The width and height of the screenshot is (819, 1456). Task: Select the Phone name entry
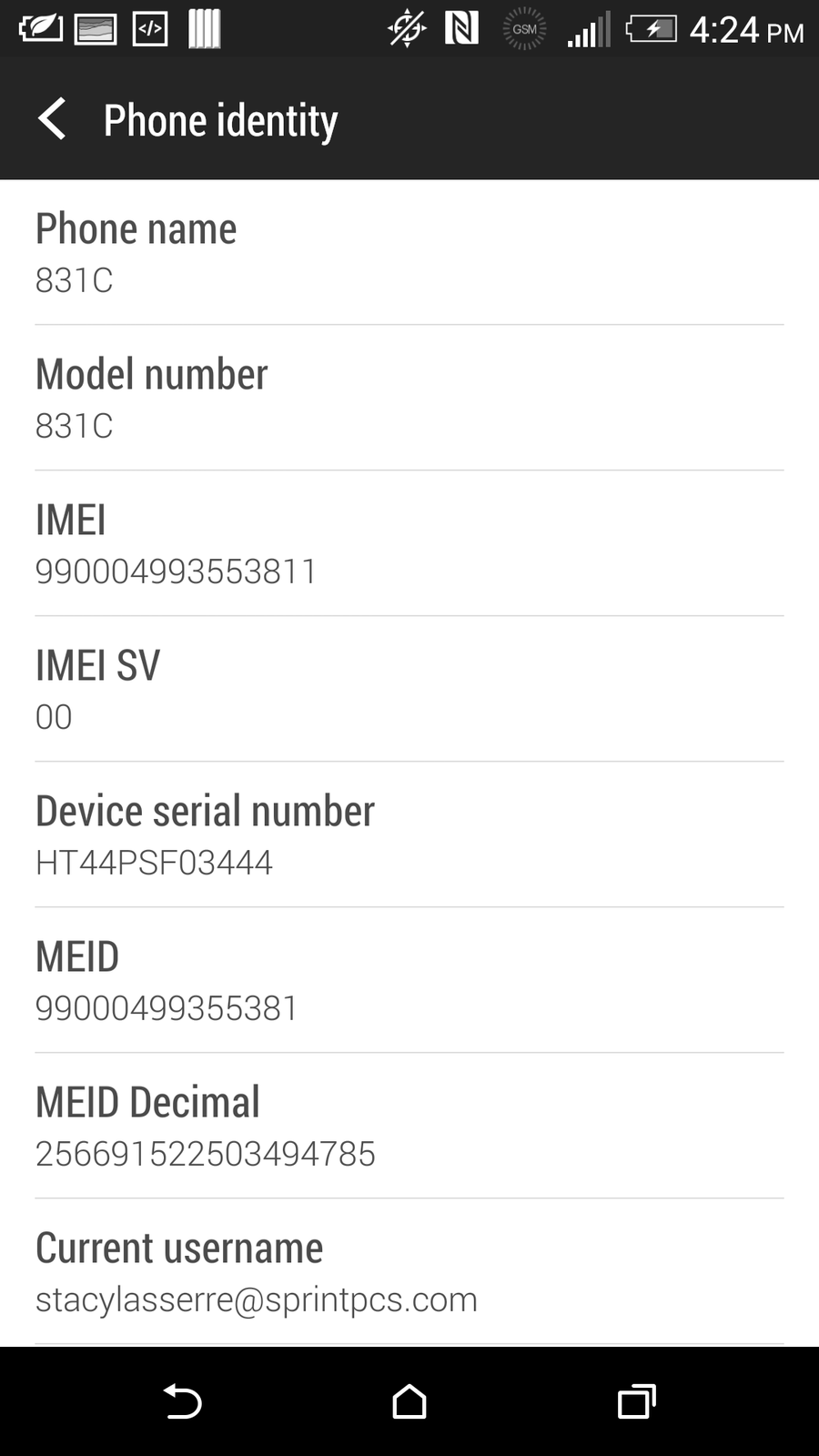409,252
